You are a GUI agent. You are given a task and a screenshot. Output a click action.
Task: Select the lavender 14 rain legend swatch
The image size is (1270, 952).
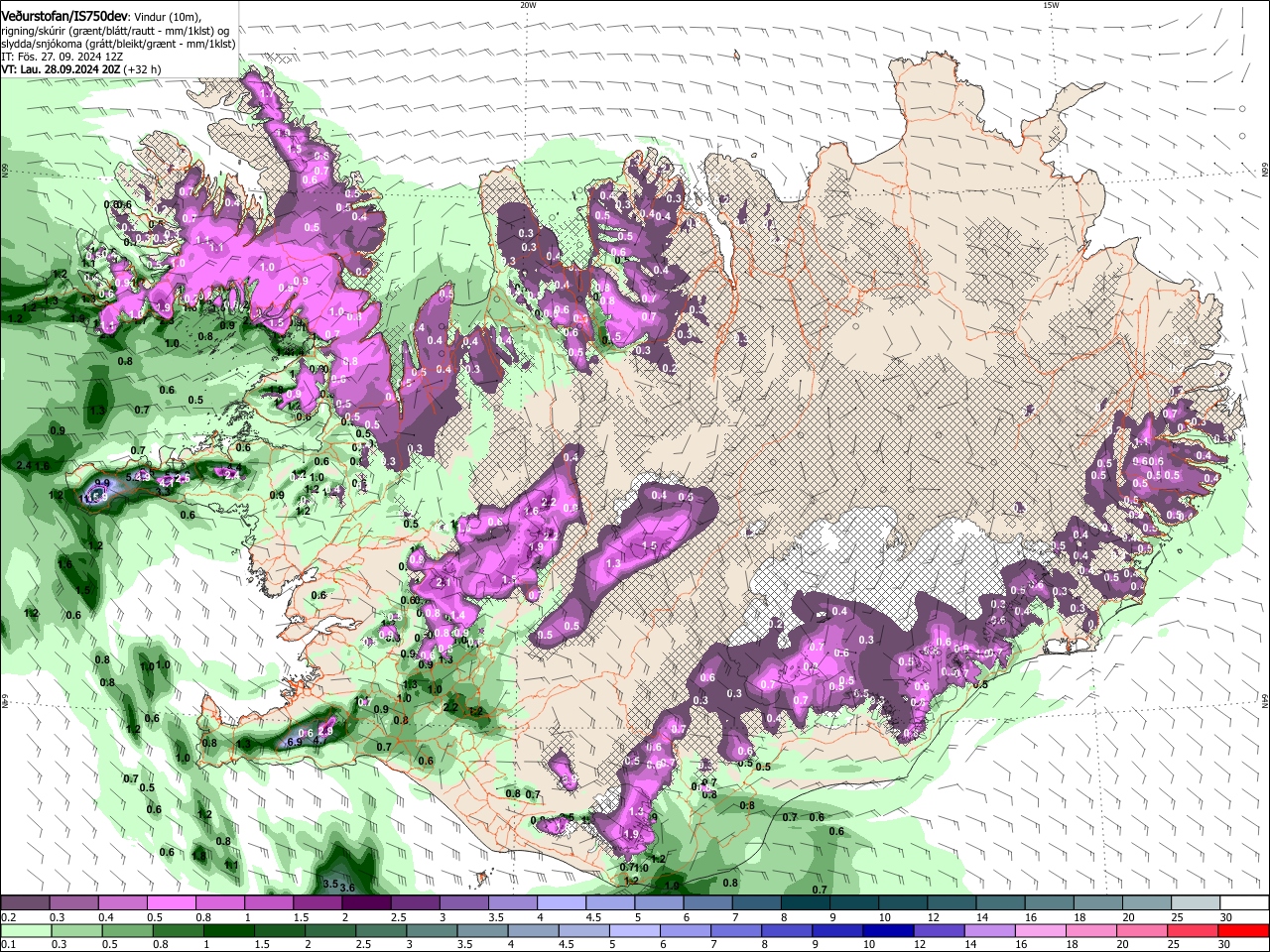click(x=988, y=930)
